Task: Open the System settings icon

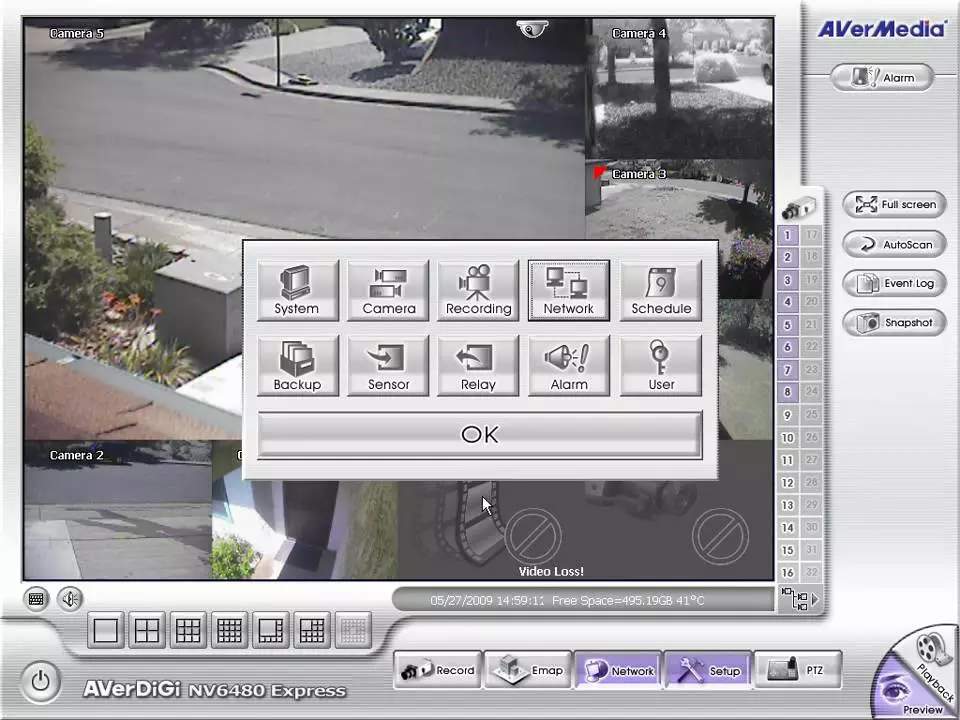Action: pos(297,291)
